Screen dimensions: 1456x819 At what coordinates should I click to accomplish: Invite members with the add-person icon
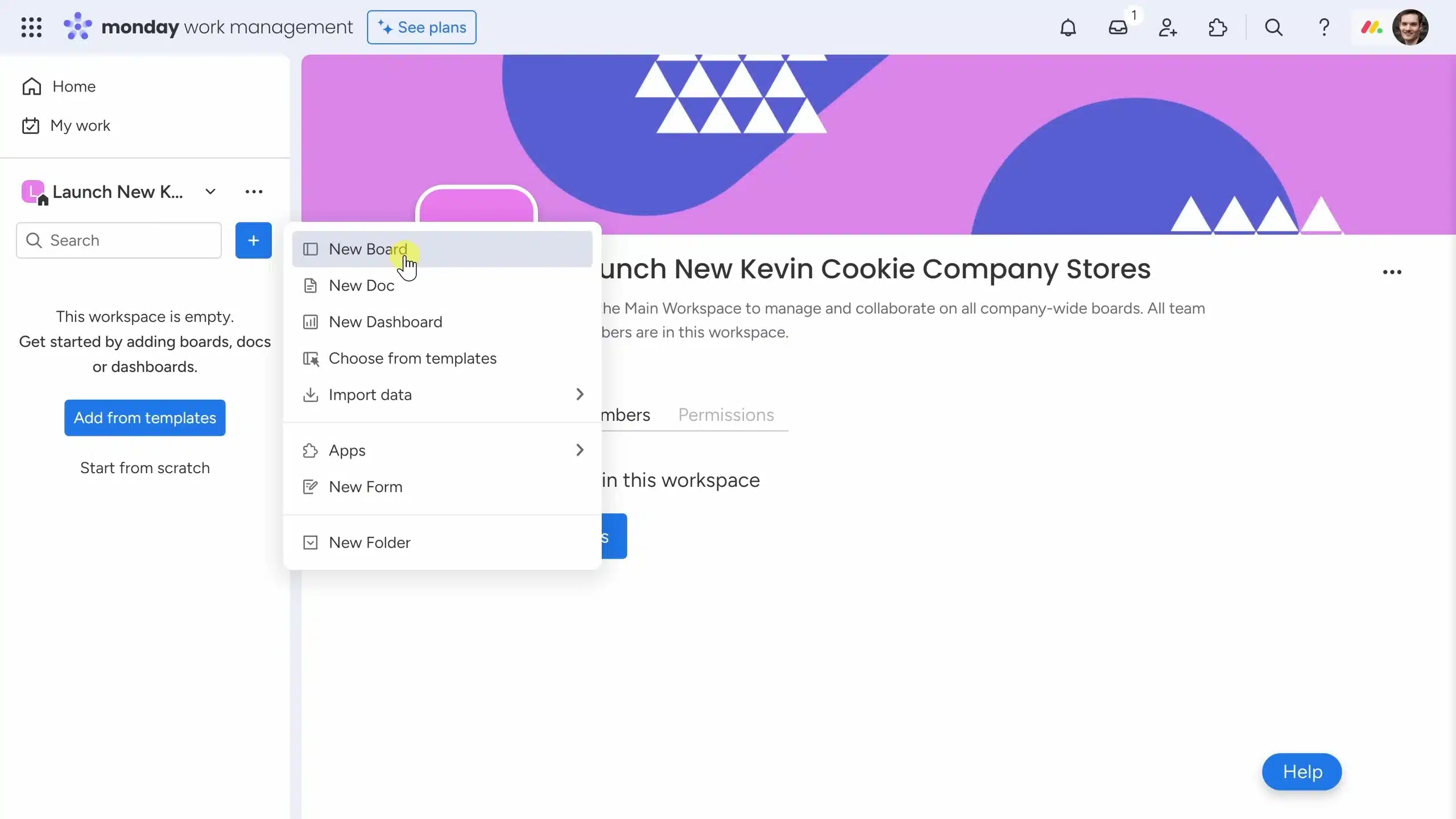tap(1168, 27)
